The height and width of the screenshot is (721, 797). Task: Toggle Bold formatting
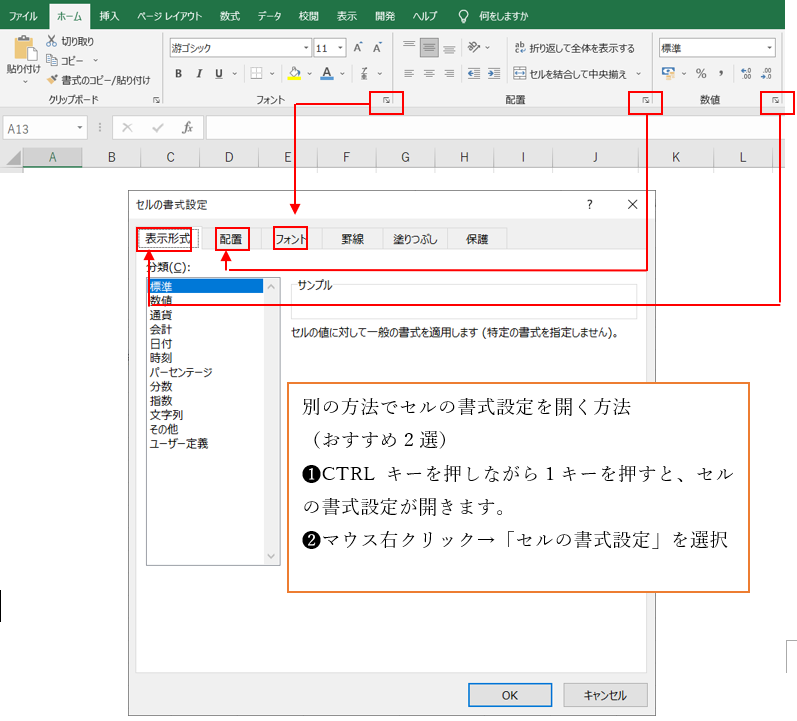[179, 73]
